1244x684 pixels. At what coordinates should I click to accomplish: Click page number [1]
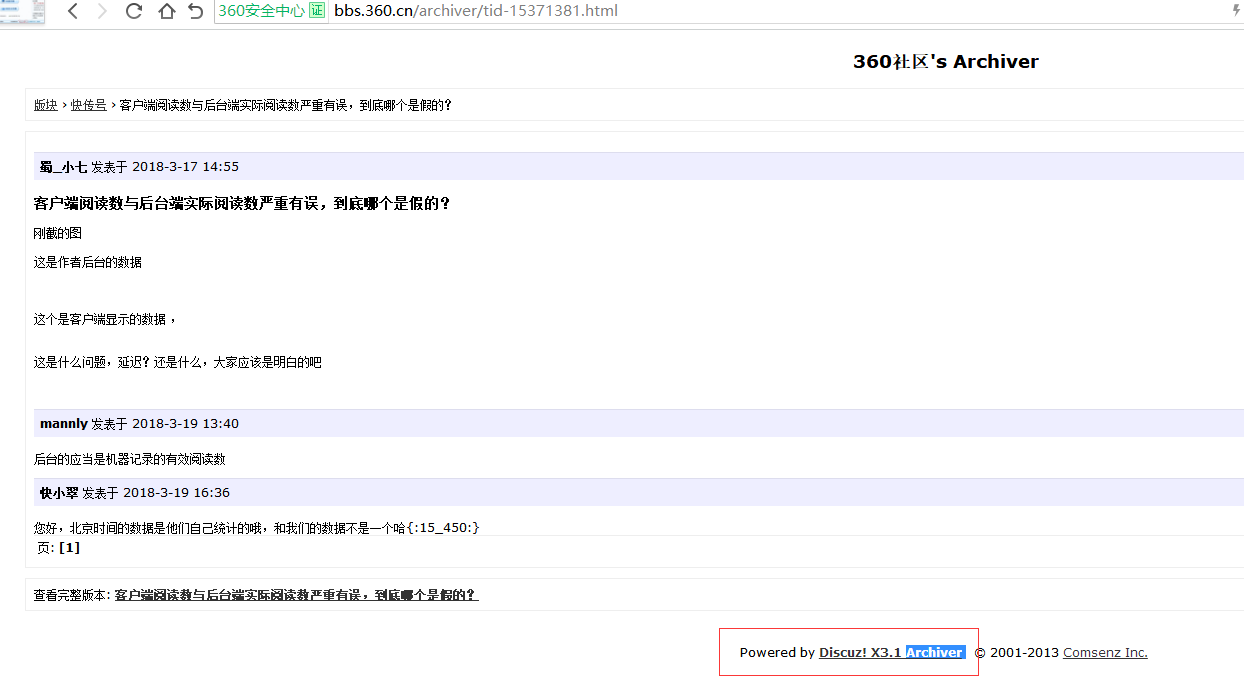click(69, 548)
